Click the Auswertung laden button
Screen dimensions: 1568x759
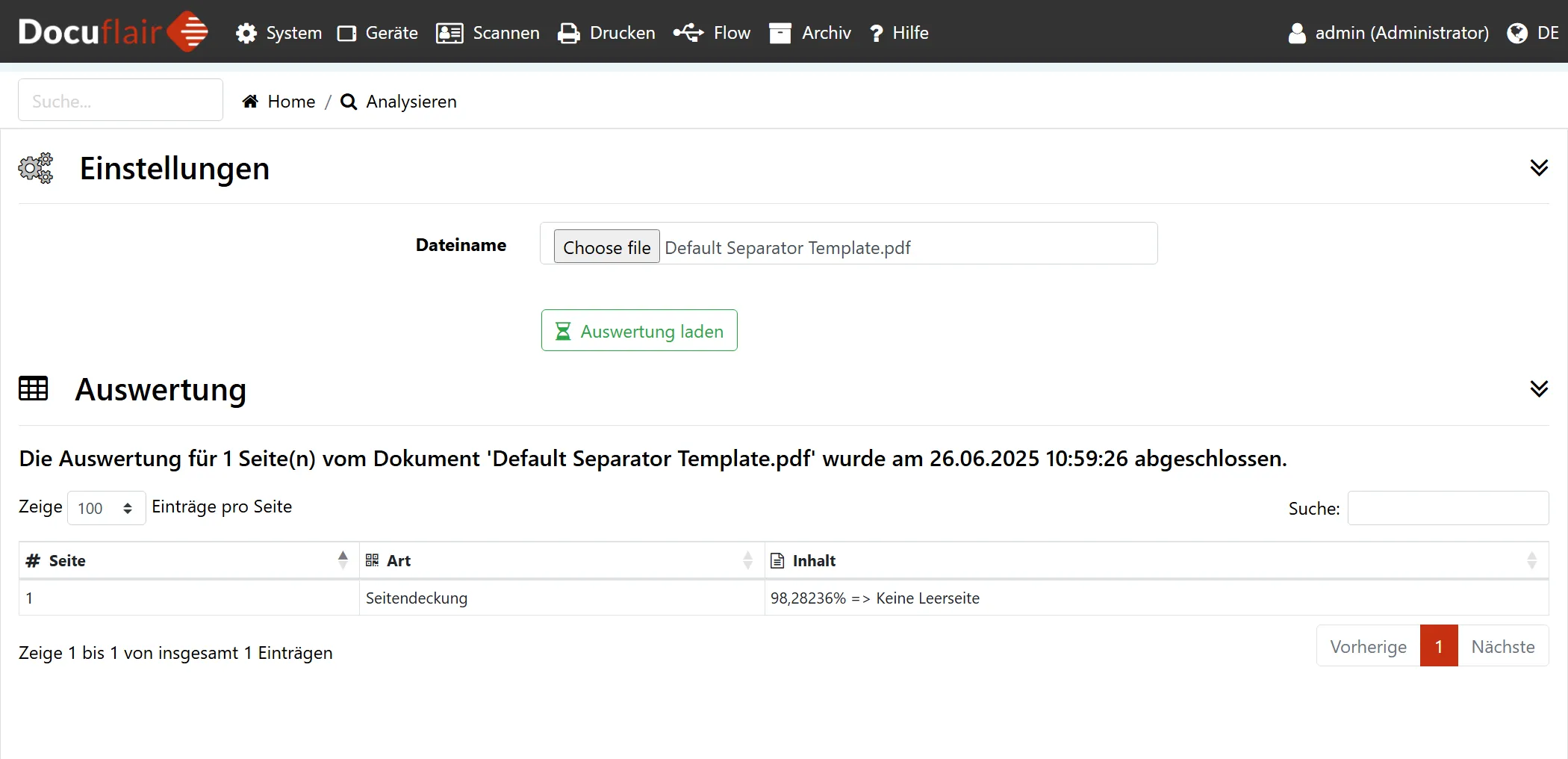click(639, 330)
